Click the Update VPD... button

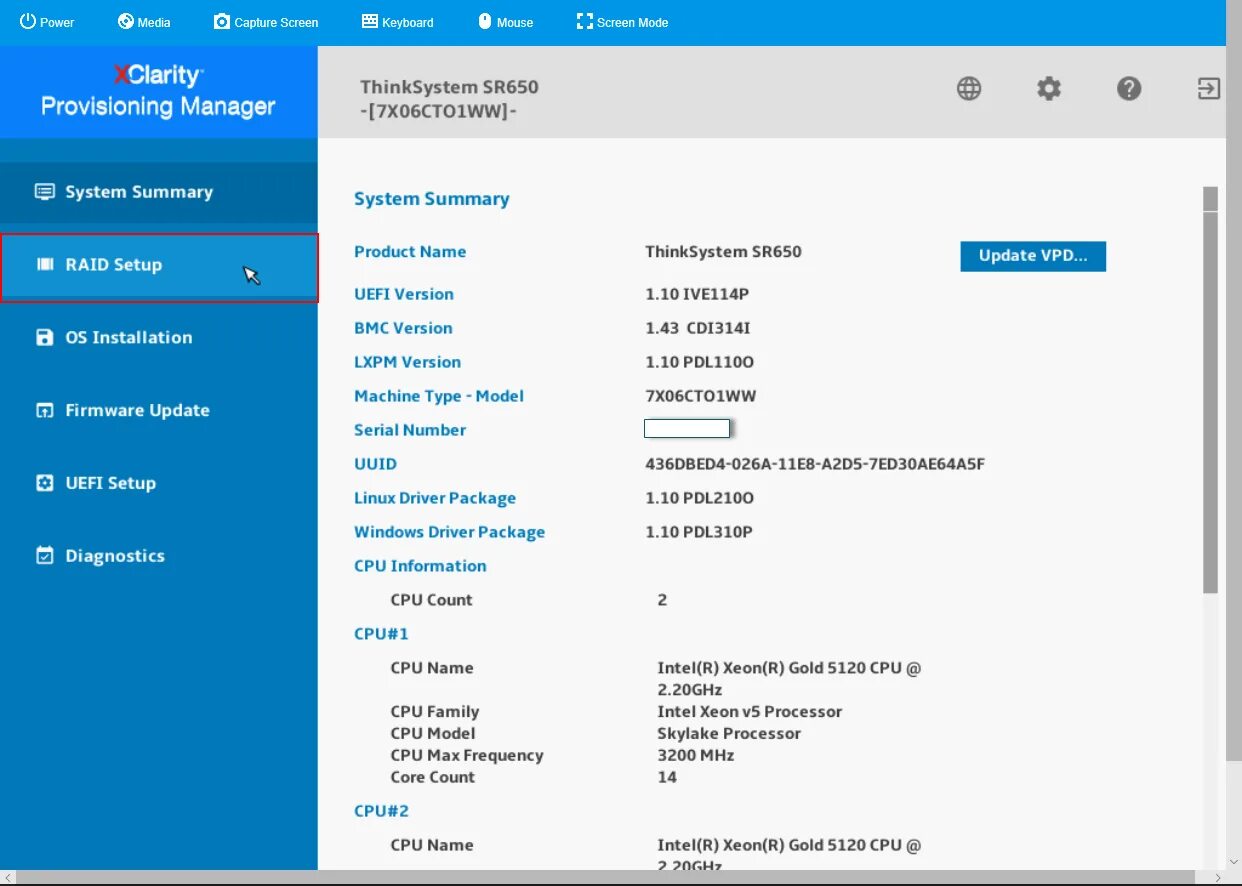coord(1033,256)
